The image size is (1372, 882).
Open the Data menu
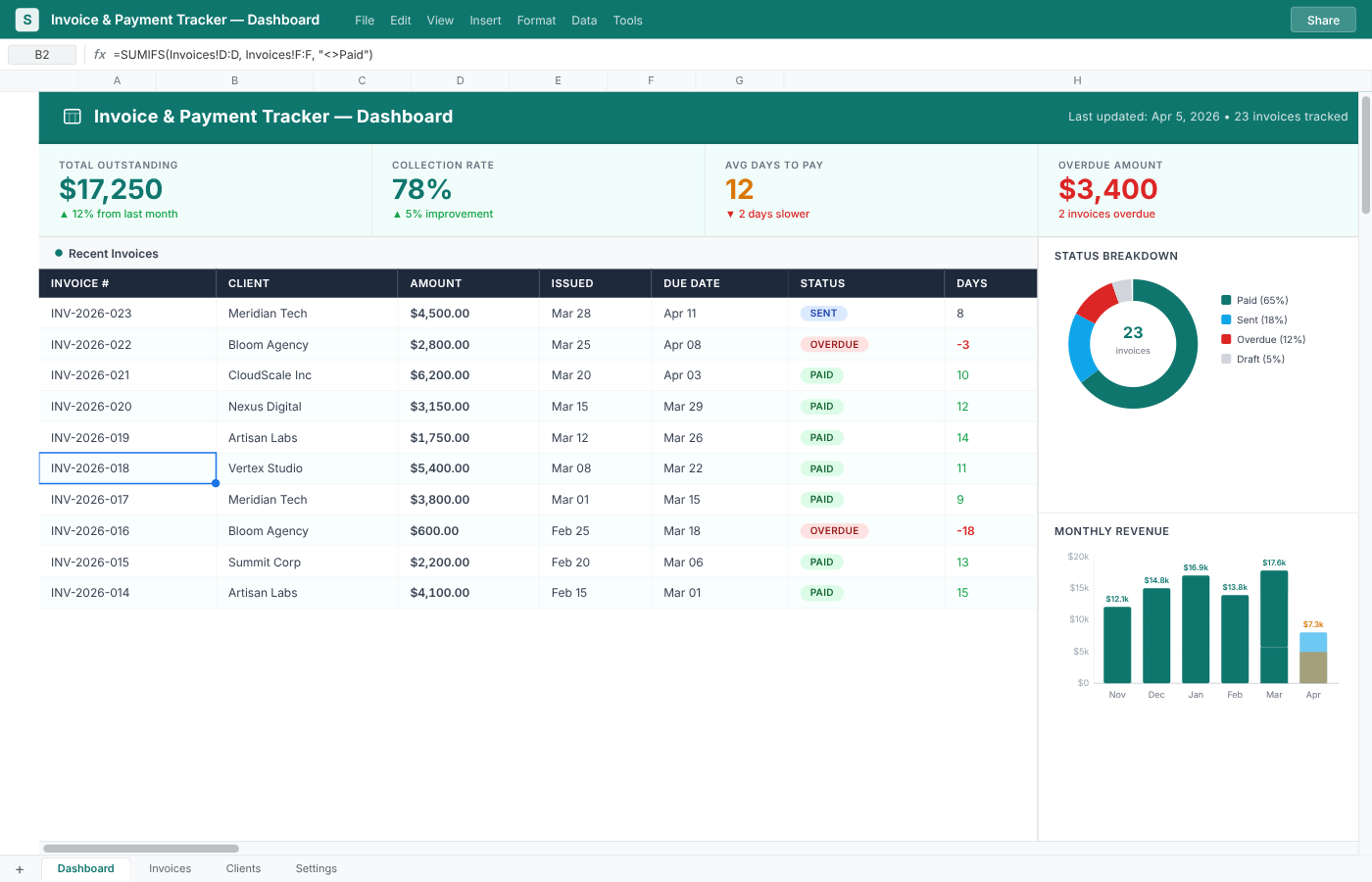(x=584, y=21)
